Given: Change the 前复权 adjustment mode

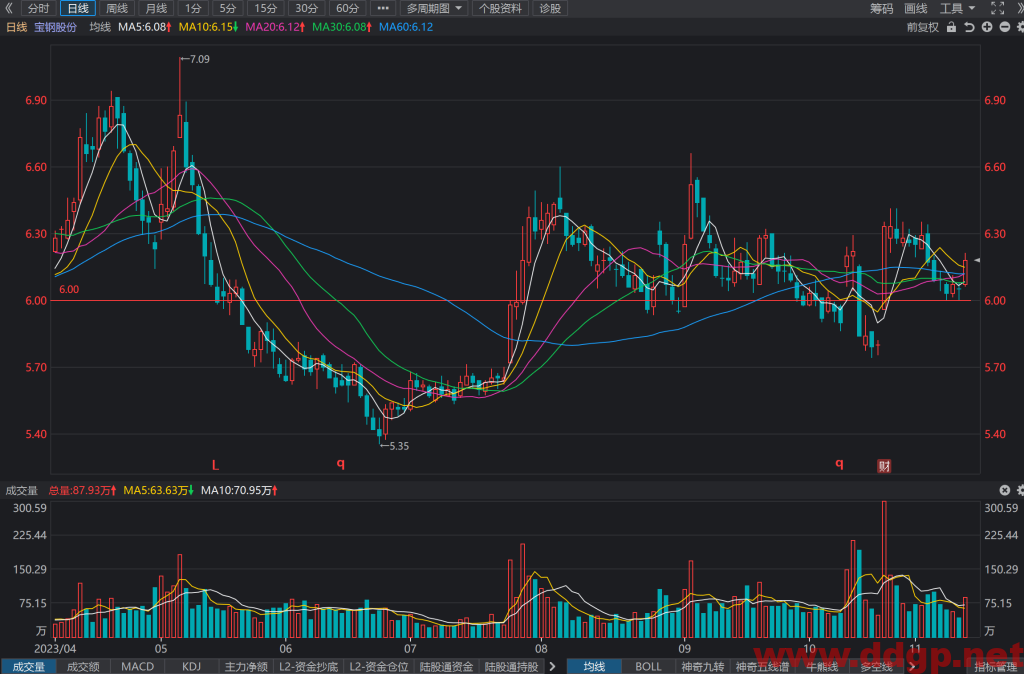Looking at the screenshot, I should pyautogui.click(x=923, y=27).
